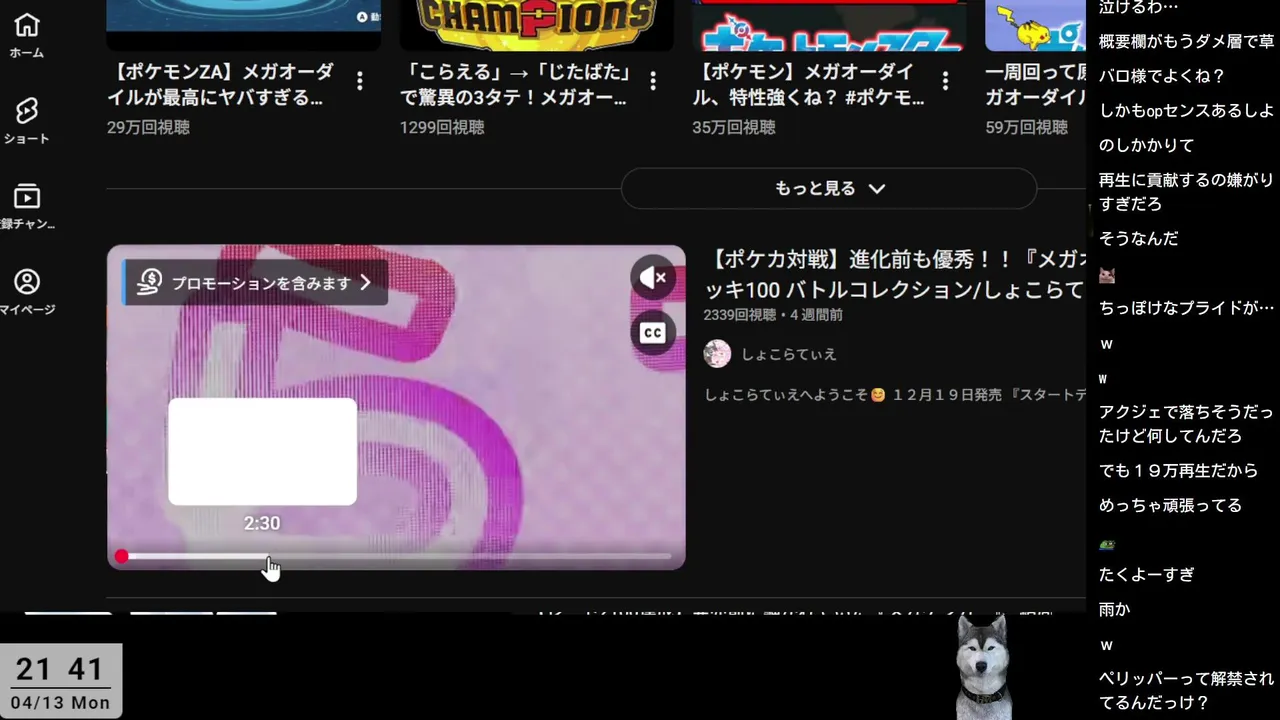Open 「こらえる」→「じたばた」で驚異の3タテ video title
1280x720 pixels.
(514, 85)
